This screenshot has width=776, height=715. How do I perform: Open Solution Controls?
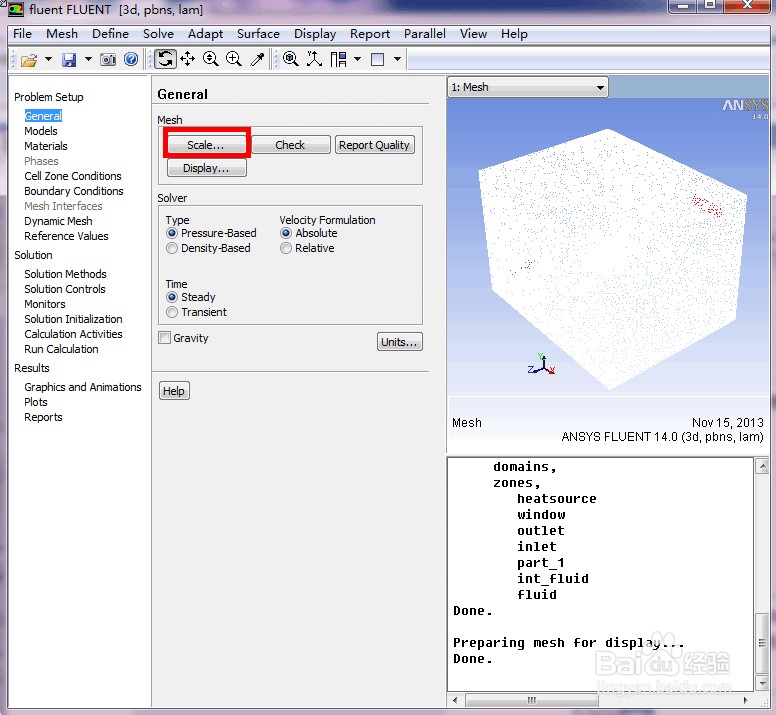[65, 289]
